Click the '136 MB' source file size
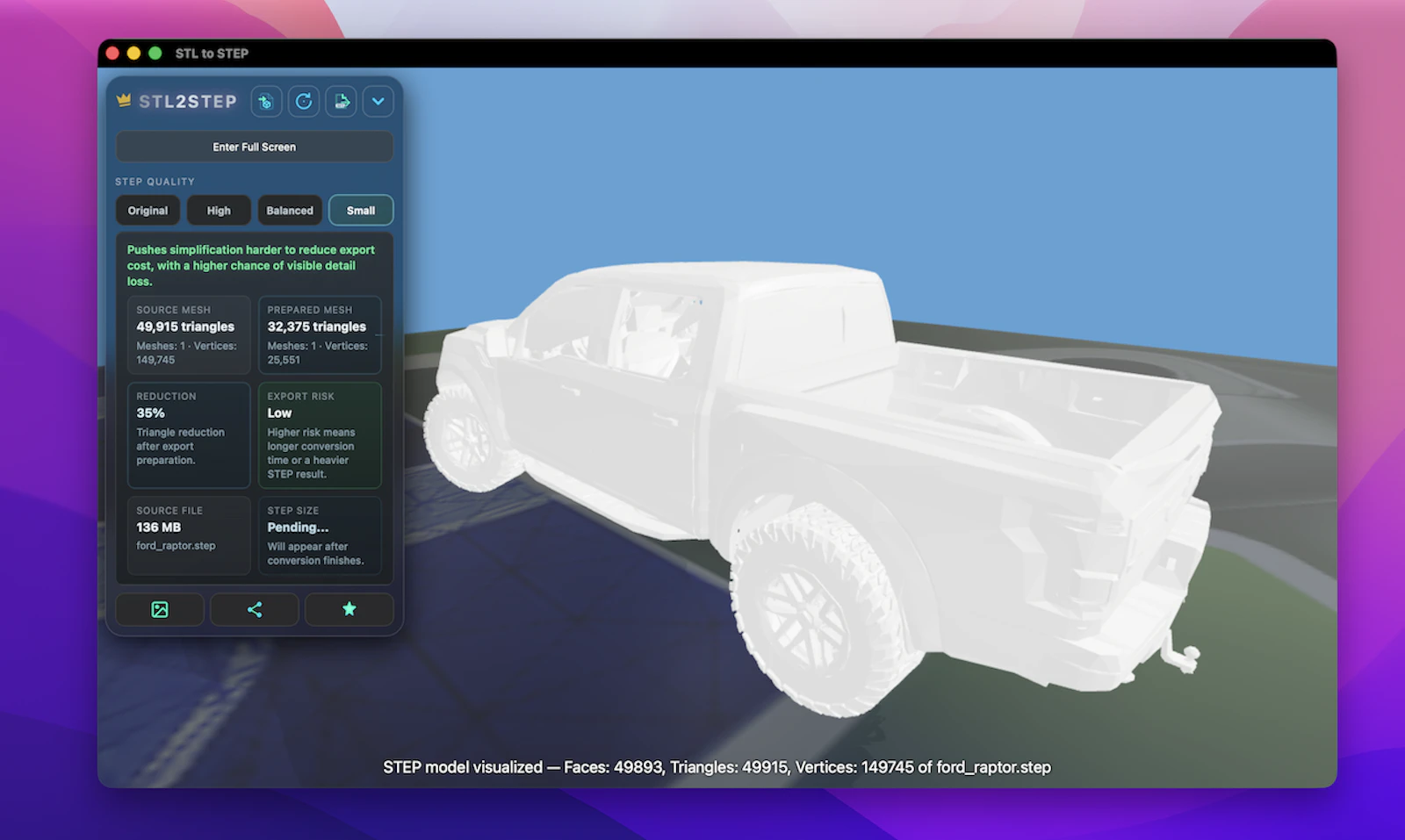 pyautogui.click(x=158, y=527)
